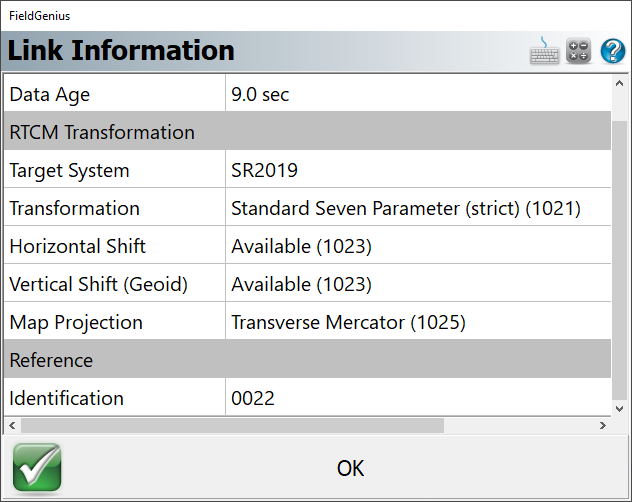This screenshot has height=502, width=632.
Task: Open the calculator icon in header
Action: [578, 51]
